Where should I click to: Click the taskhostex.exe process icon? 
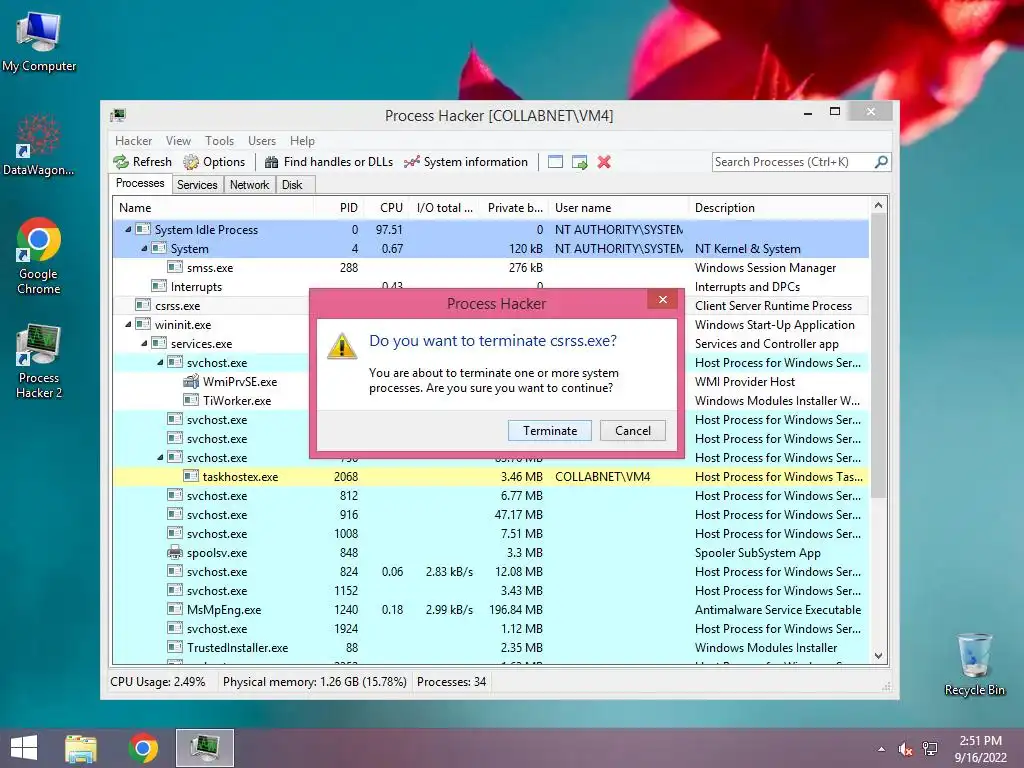point(191,476)
